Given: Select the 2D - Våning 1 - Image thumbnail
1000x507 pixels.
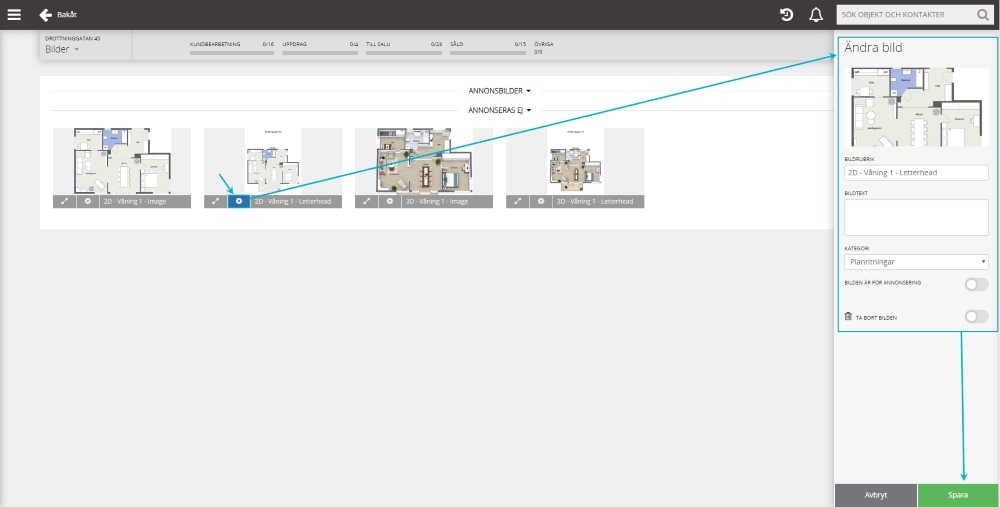Looking at the screenshot, I should [122, 161].
